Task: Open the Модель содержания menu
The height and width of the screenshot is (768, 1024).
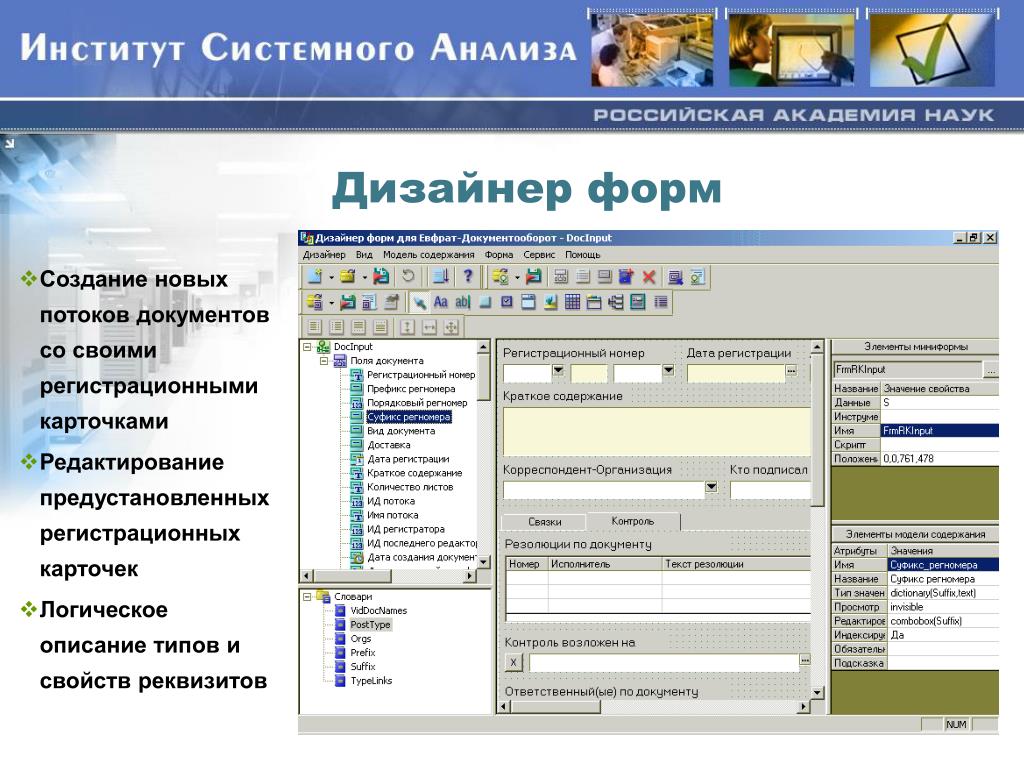Action: tap(428, 255)
